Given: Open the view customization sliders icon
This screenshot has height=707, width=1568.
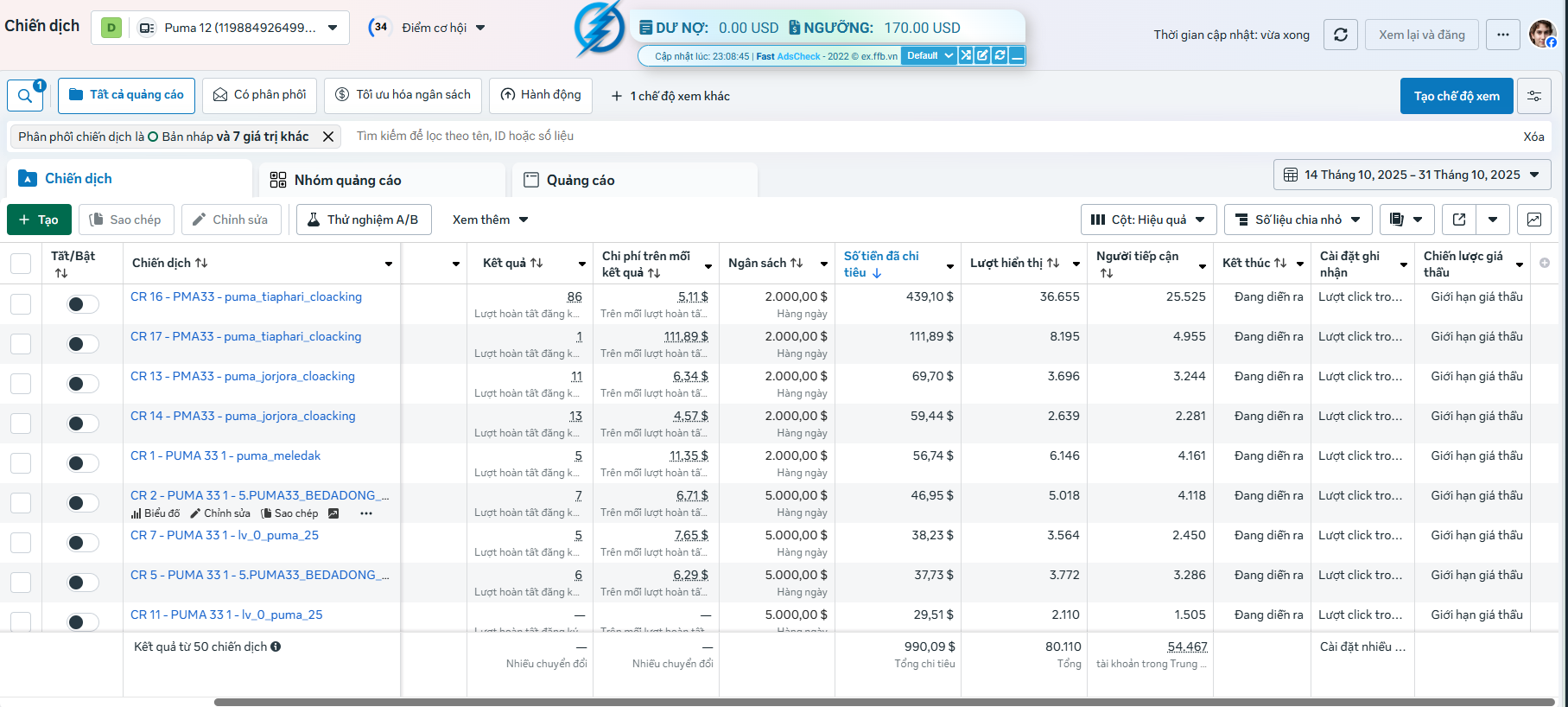Looking at the screenshot, I should click(x=1534, y=96).
